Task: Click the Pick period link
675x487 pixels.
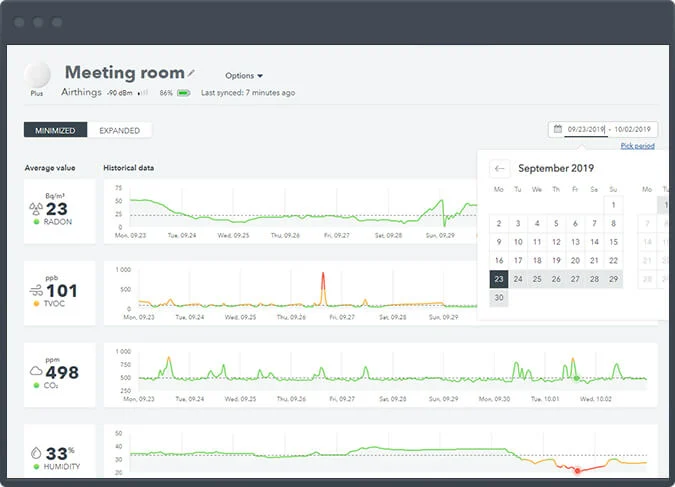Action: coord(637,146)
